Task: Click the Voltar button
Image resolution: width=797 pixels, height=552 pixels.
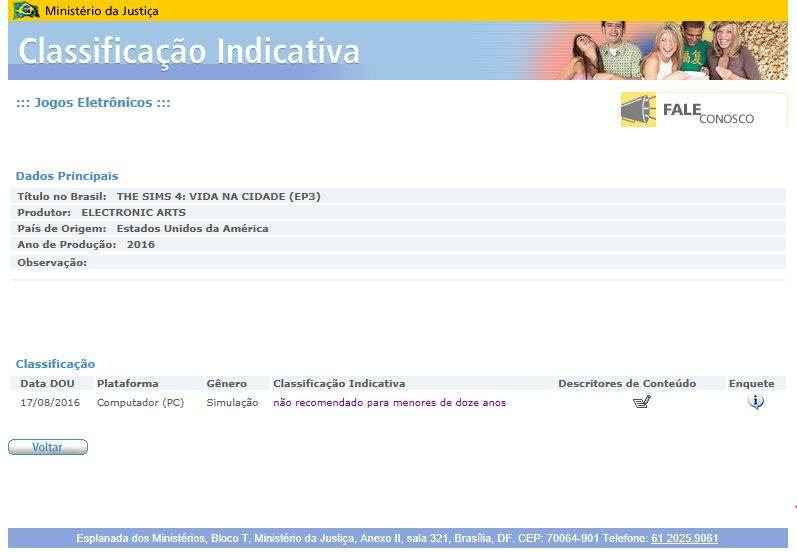Action: click(48, 447)
